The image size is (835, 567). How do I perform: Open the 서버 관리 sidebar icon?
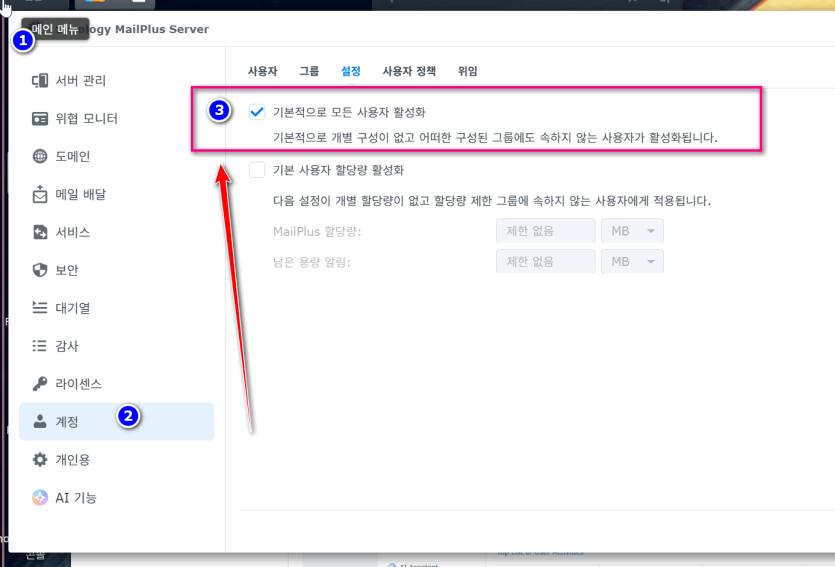[40, 80]
